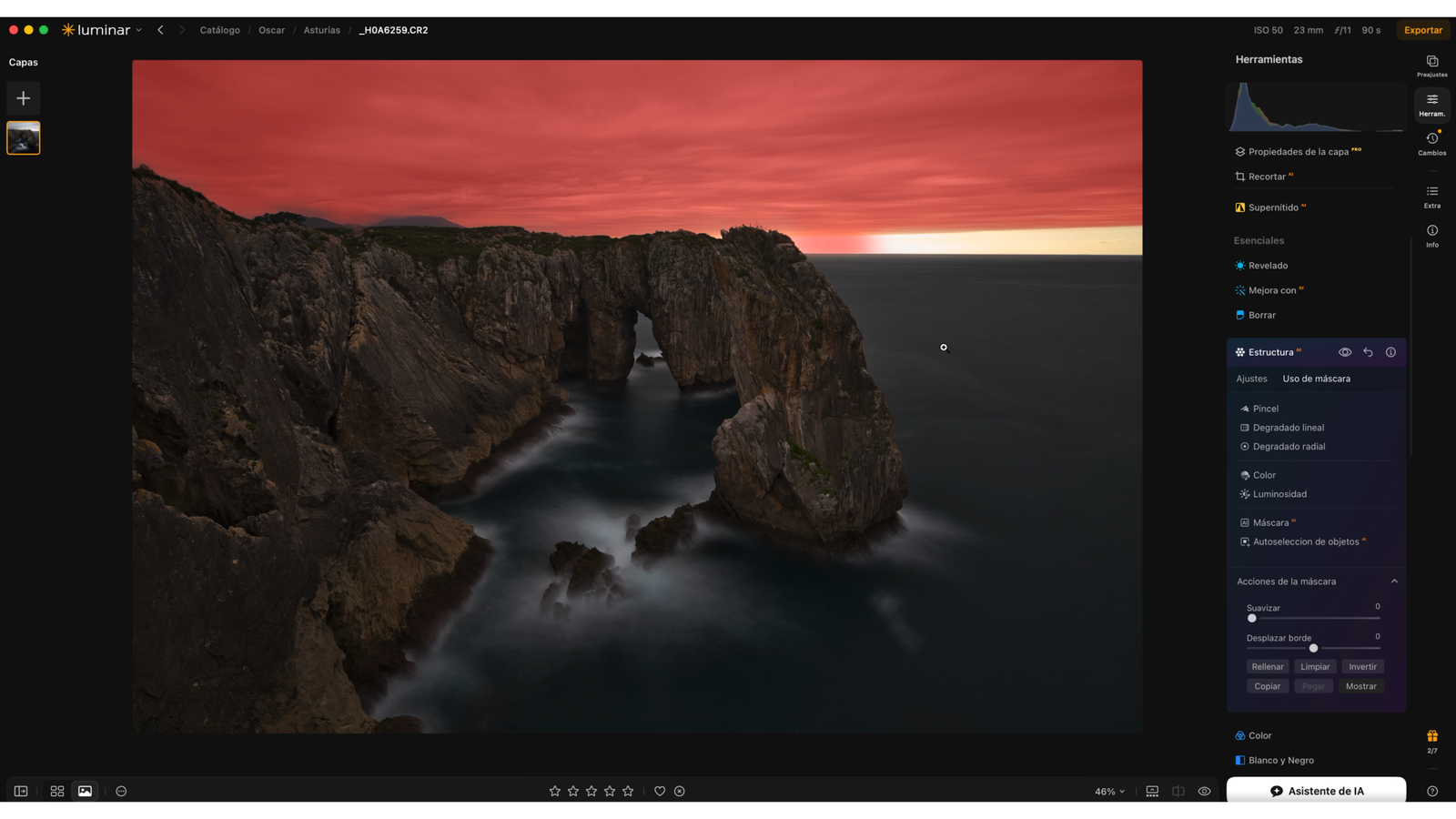The height and width of the screenshot is (819, 1456).
Task: Open the Info panel icon
Action: (x=1431, y=236)
